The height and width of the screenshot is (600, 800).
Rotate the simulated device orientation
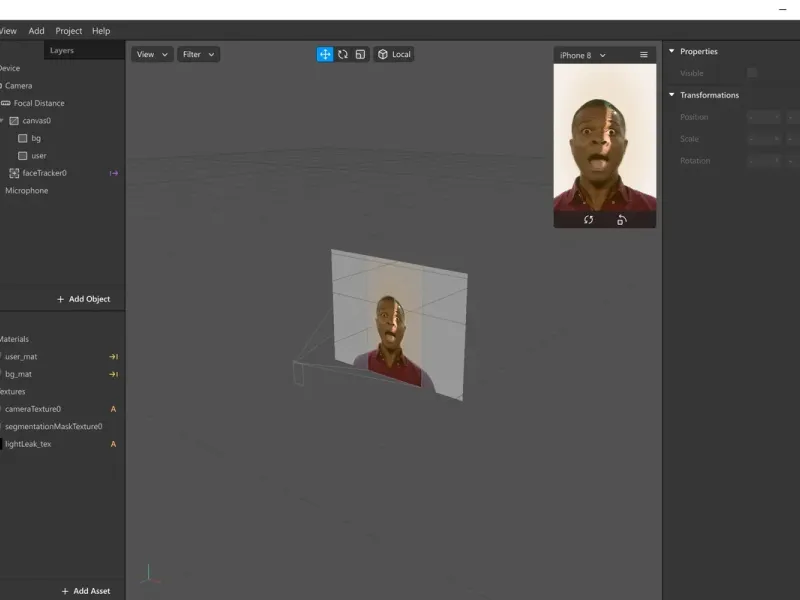click(621, 220)
